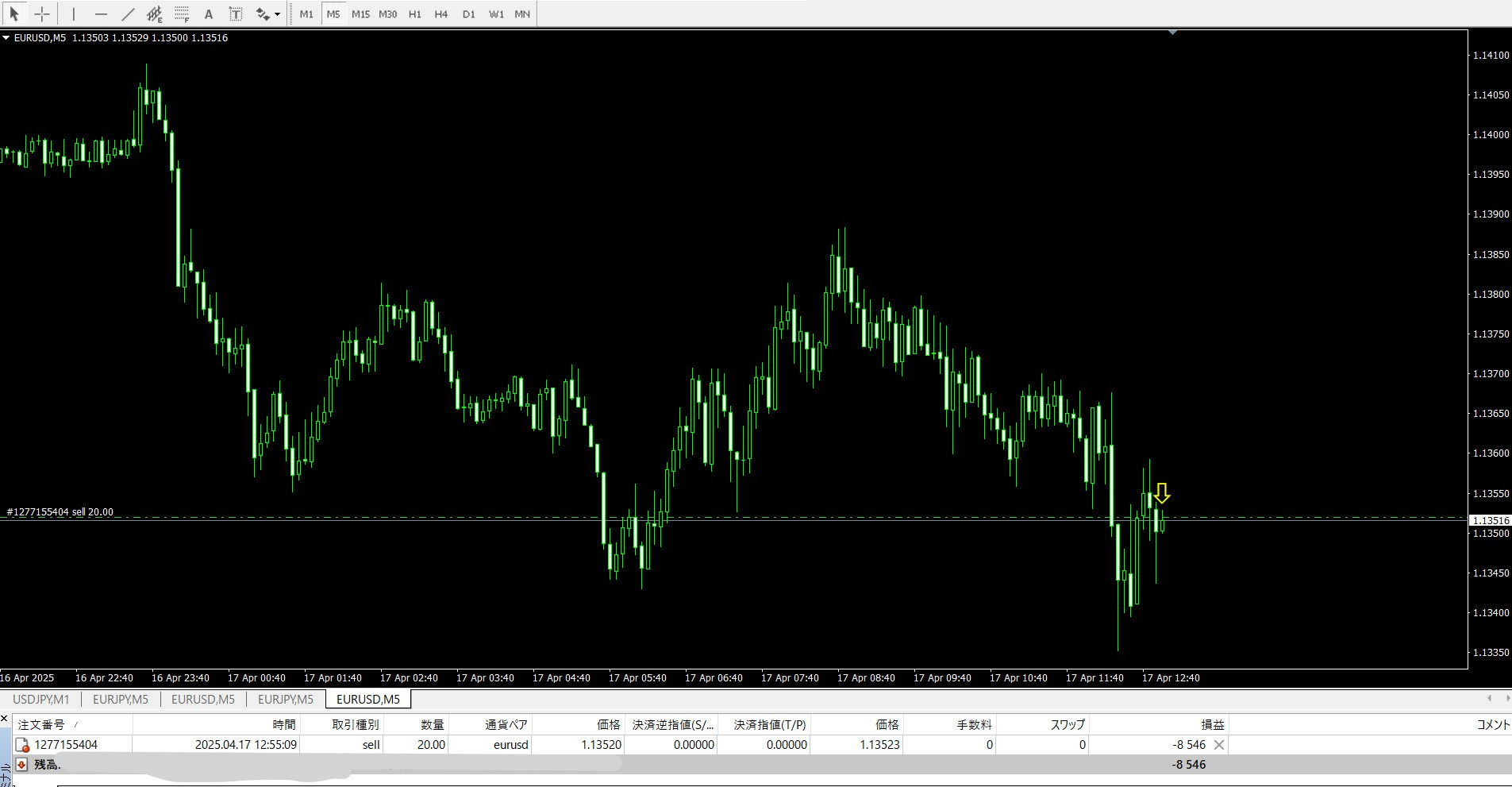1512x787 pixels.
Task: Choose the Fibonacci retracement tool
Action: (182, 14)
